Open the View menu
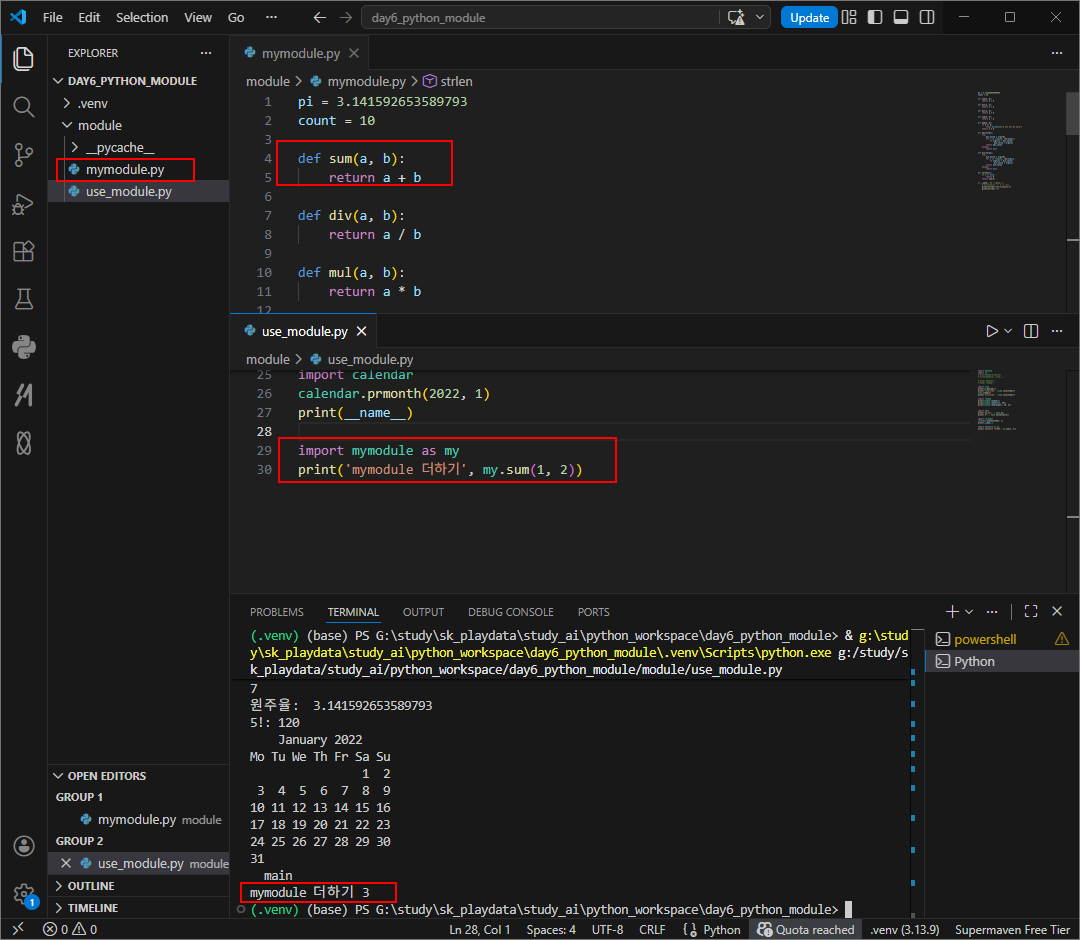Screen dimensions: 1080x940 [198, 17]
